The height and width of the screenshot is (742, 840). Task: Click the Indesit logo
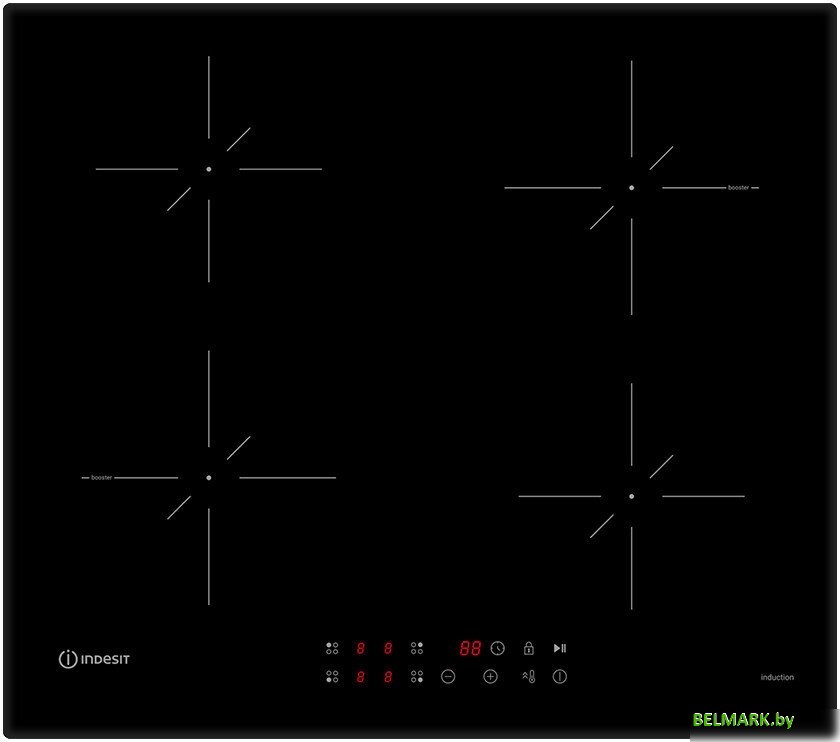pyautogui.click(x=95, y=659)
